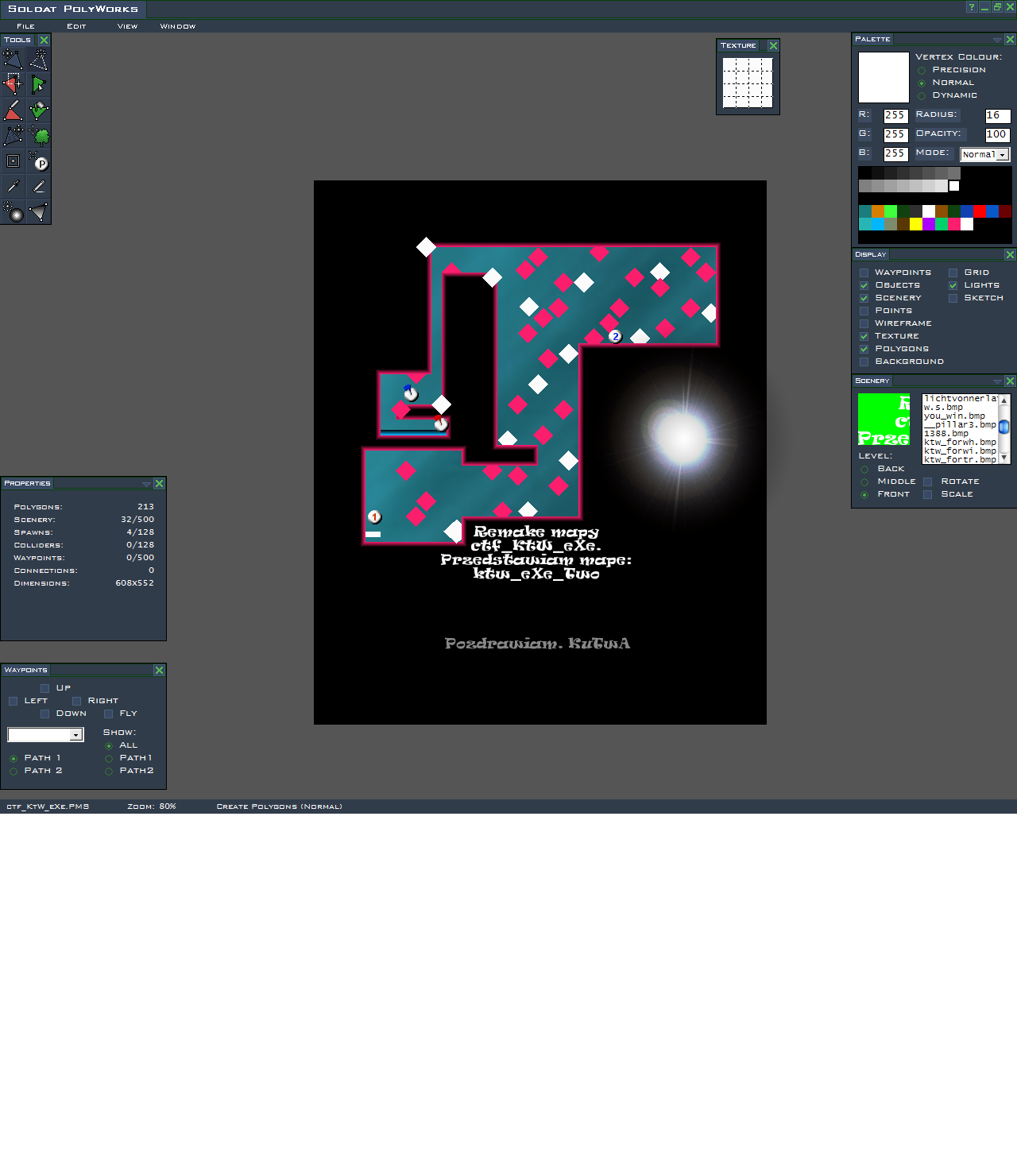Open the Window menu
The image size is (1017, 1176).
pyautogui.click(x=177, y=26)
